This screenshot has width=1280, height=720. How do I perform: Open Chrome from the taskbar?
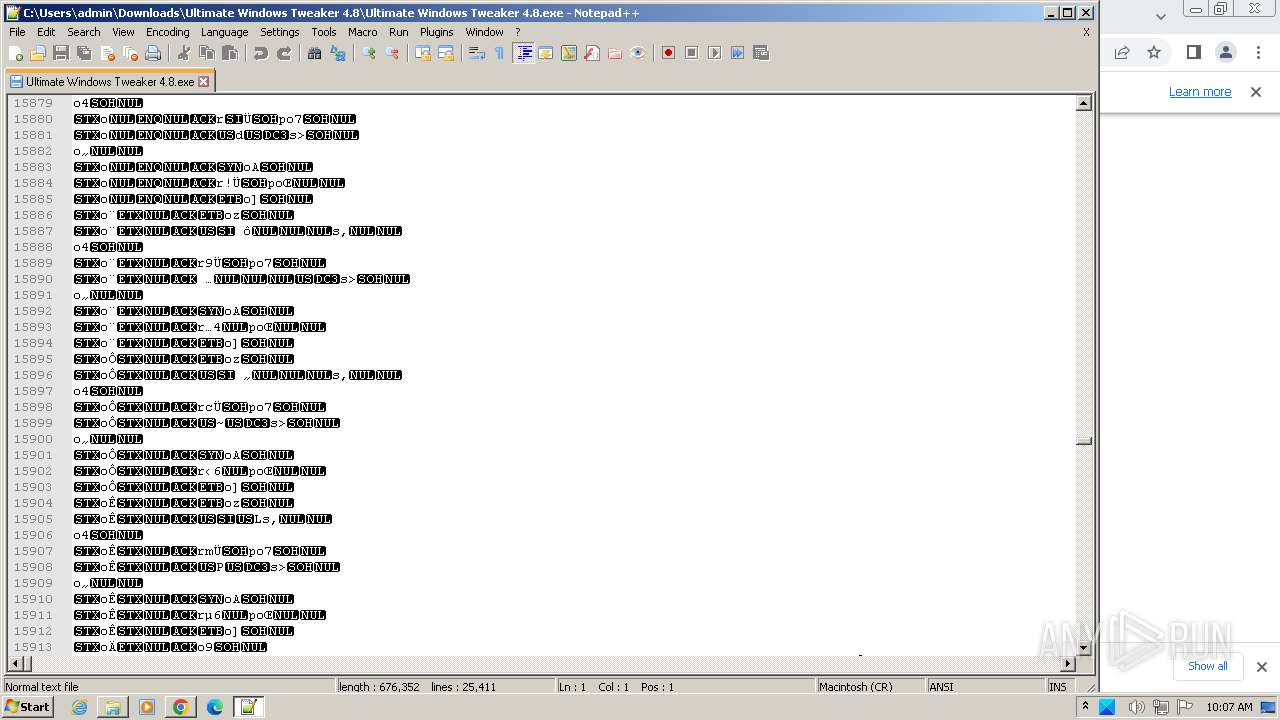181,707
